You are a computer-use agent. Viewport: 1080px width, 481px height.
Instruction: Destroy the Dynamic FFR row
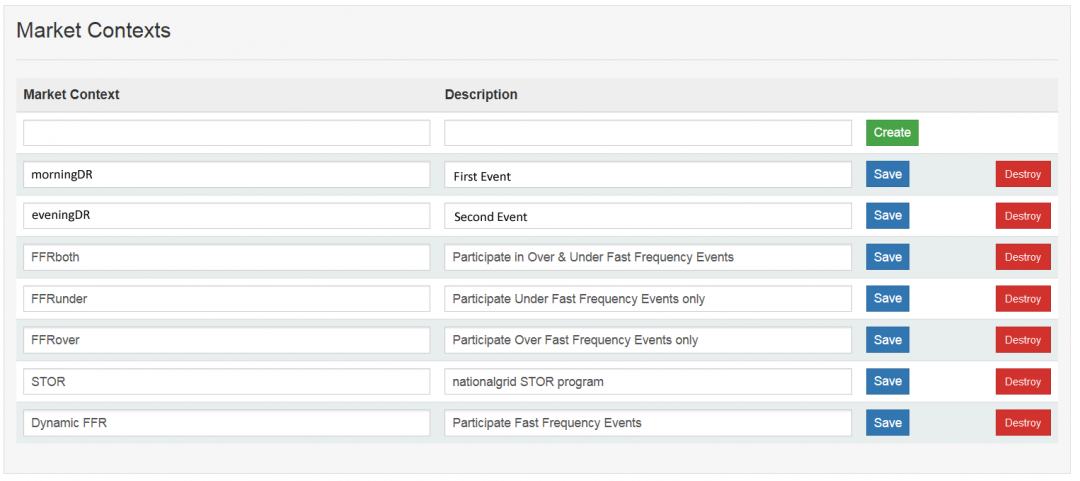(x=1022, y=423)
